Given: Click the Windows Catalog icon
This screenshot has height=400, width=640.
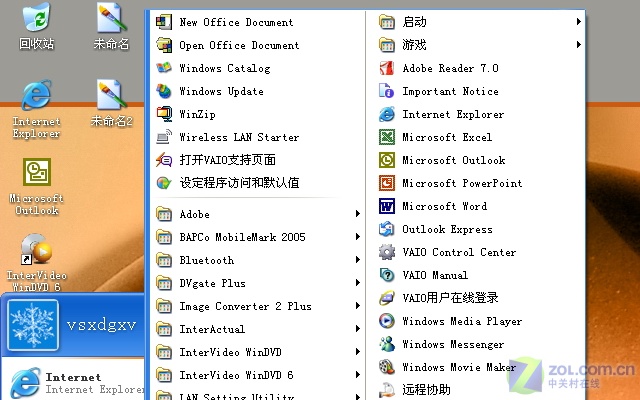Looking at the screenshot, I should 164,68.
